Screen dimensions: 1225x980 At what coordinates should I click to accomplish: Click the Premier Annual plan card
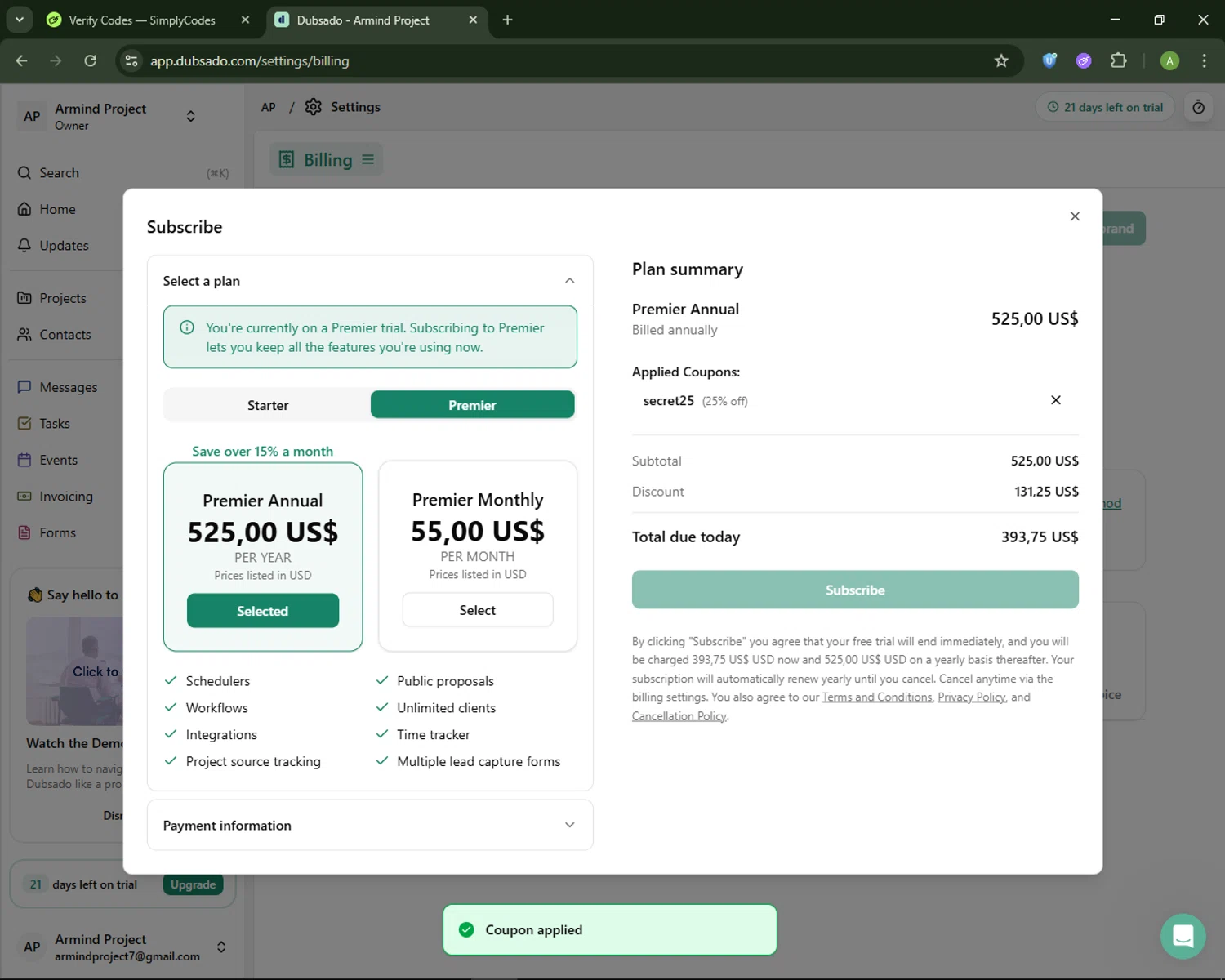click(263, 557)
